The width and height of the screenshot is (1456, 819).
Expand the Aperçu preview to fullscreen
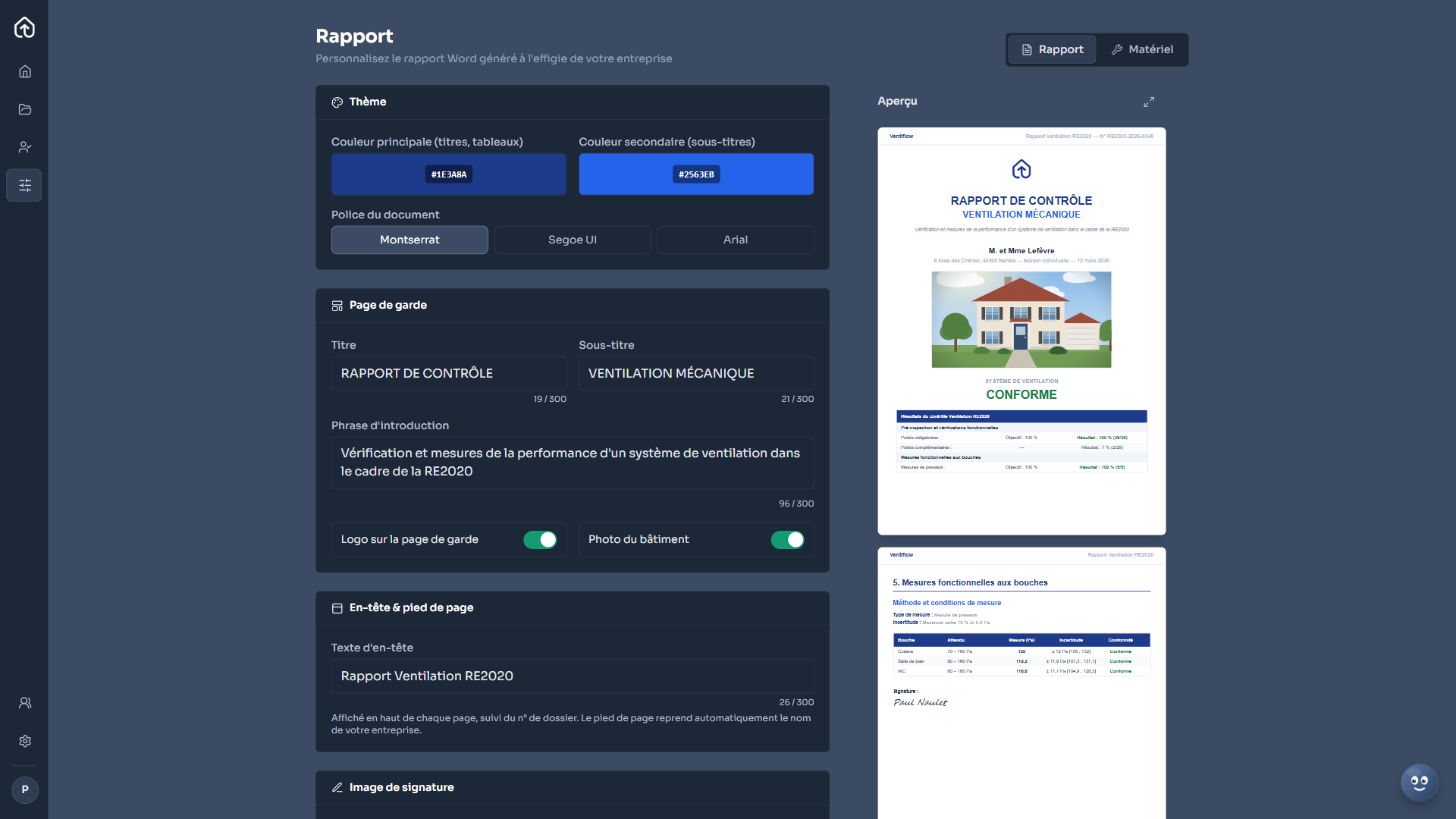[1149, 102]
